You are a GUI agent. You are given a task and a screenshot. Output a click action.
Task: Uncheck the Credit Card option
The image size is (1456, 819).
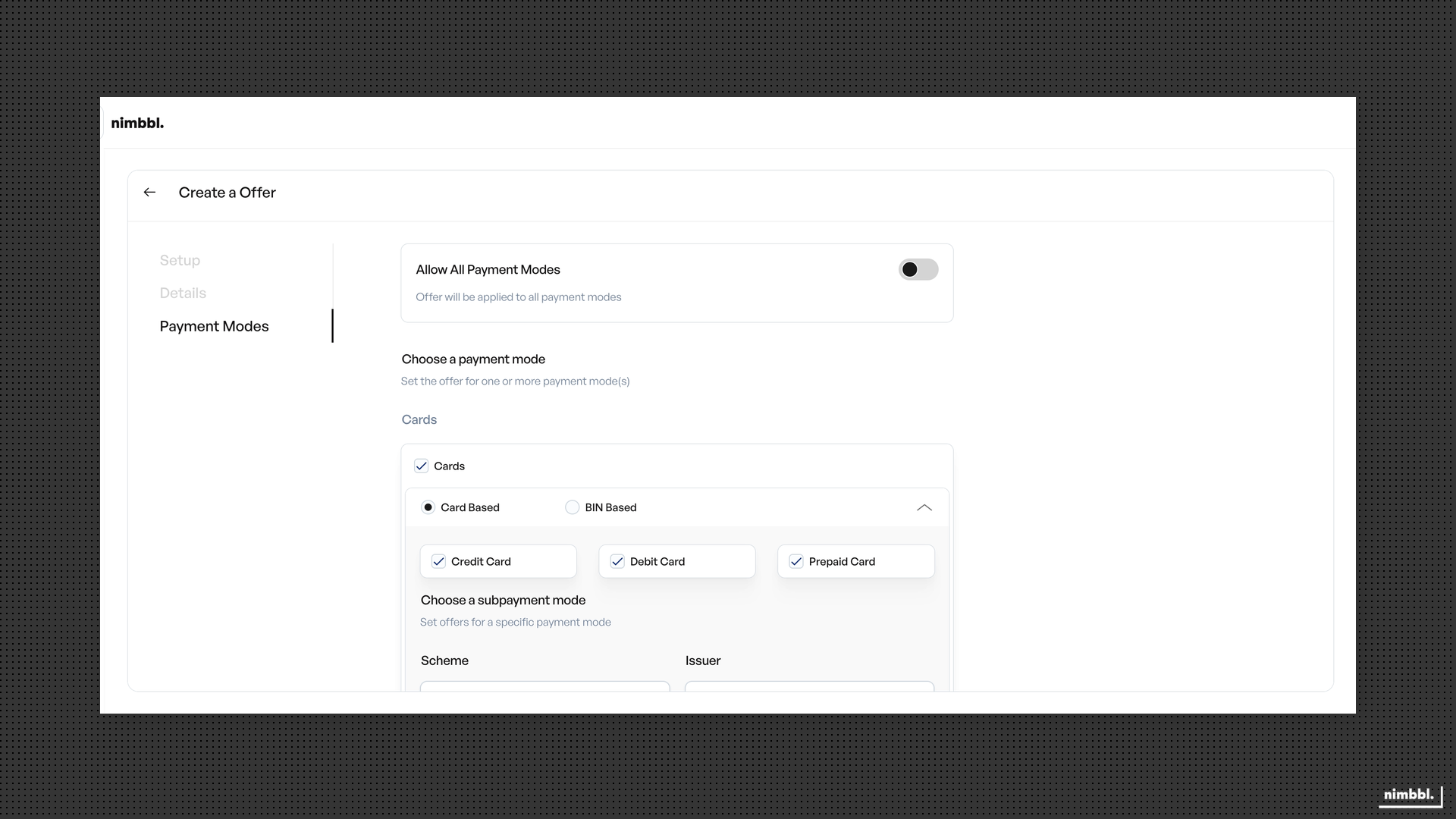tap(438, 561)
